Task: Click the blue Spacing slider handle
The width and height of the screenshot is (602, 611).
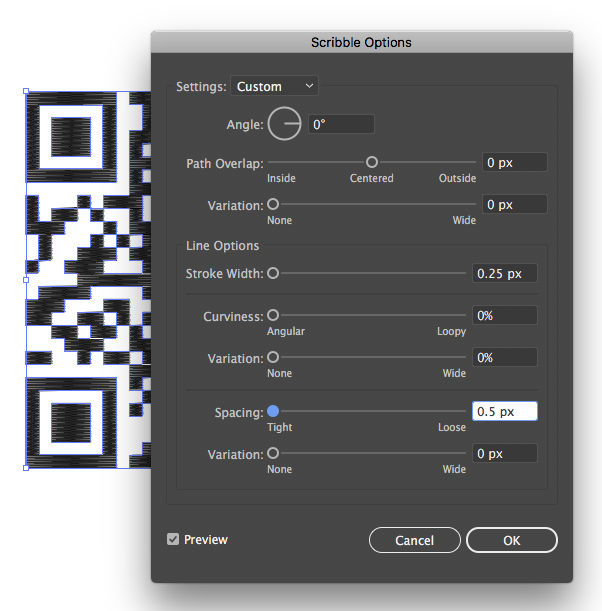Action: click(273, 411)
